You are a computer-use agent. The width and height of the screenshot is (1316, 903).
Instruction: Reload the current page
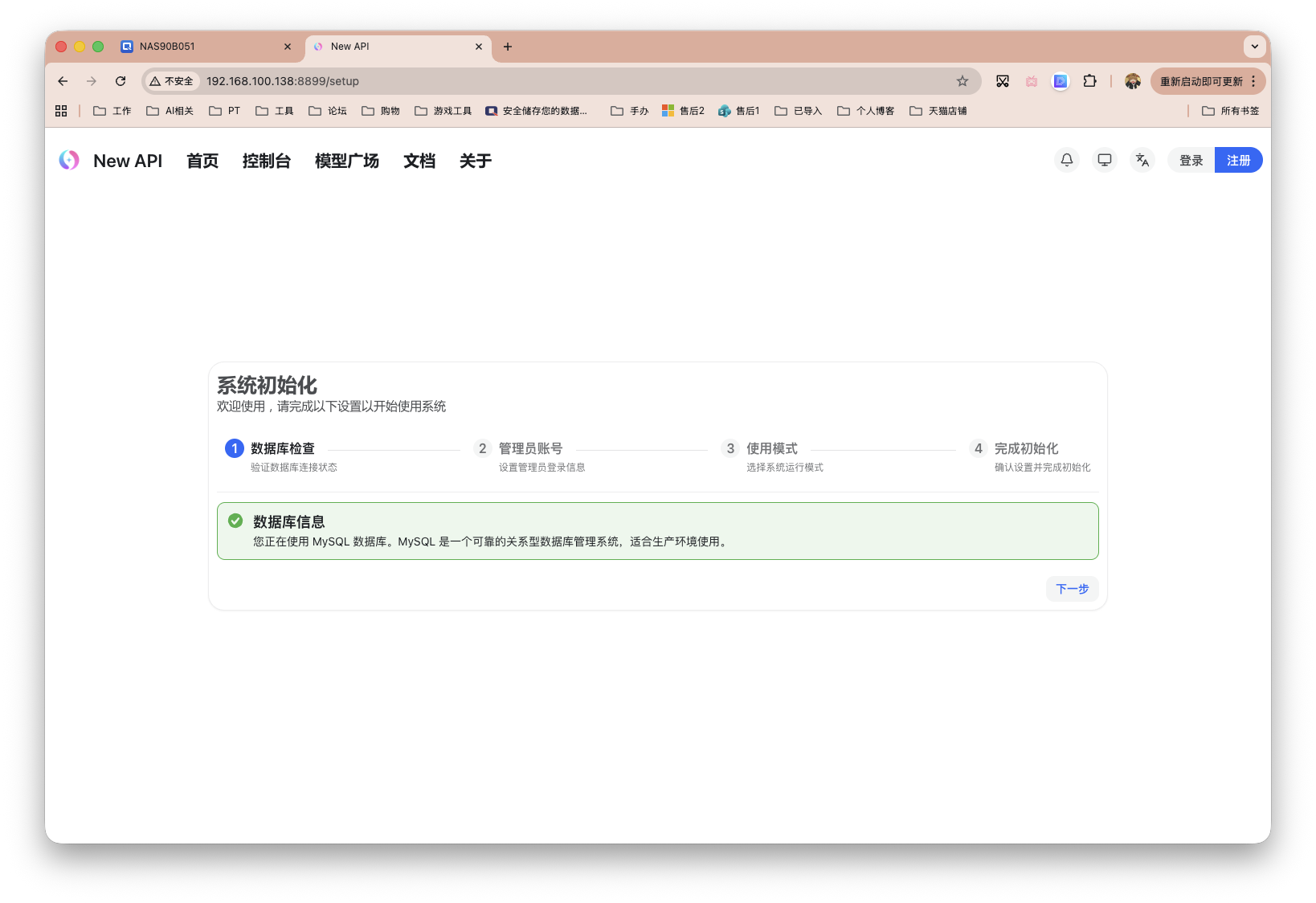coord(121,80)
